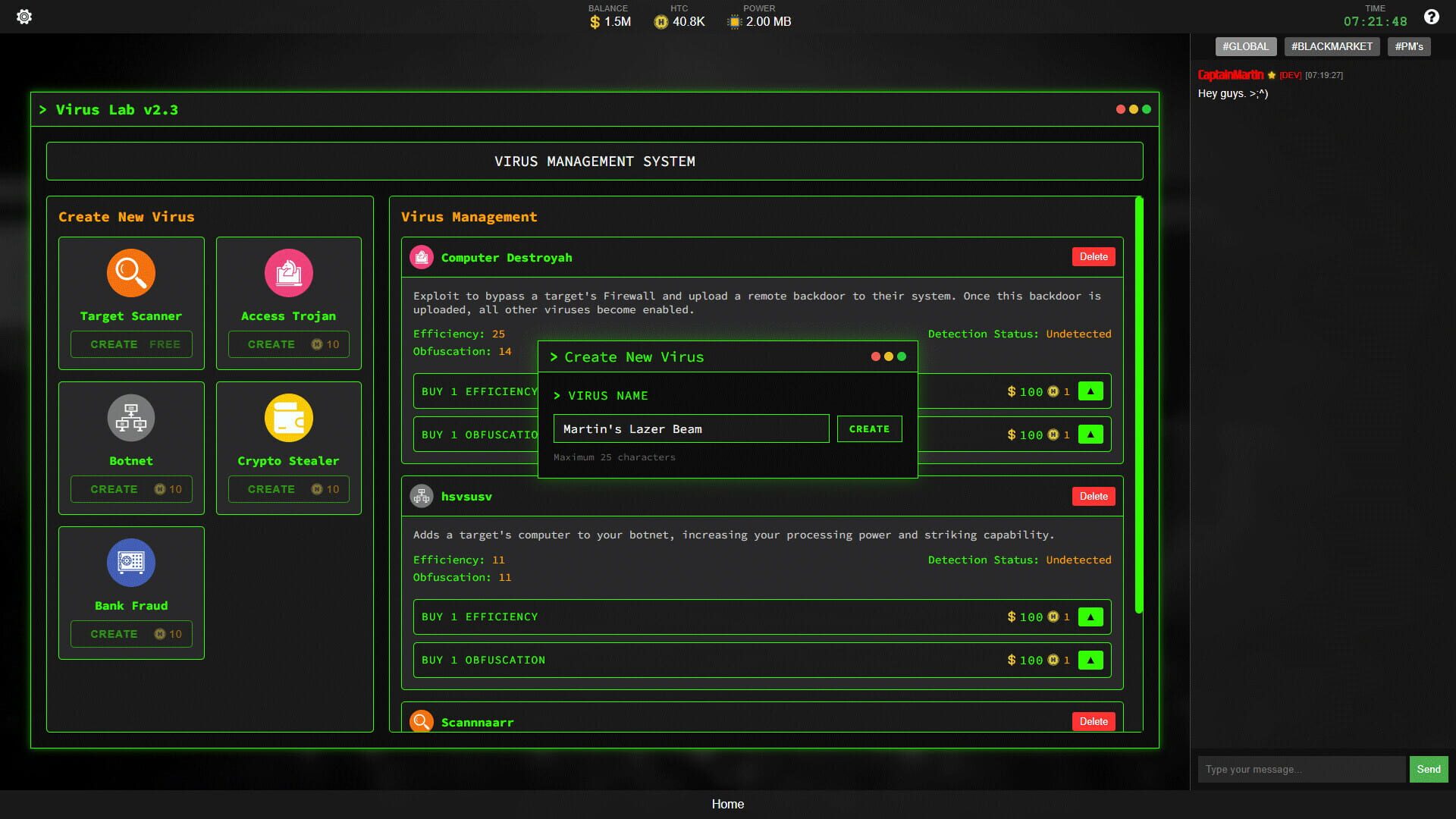Screen dimensions: 1456x819
Task: Click the yellow Crypto Stealer wallet icon
Action: coord(288,418)
